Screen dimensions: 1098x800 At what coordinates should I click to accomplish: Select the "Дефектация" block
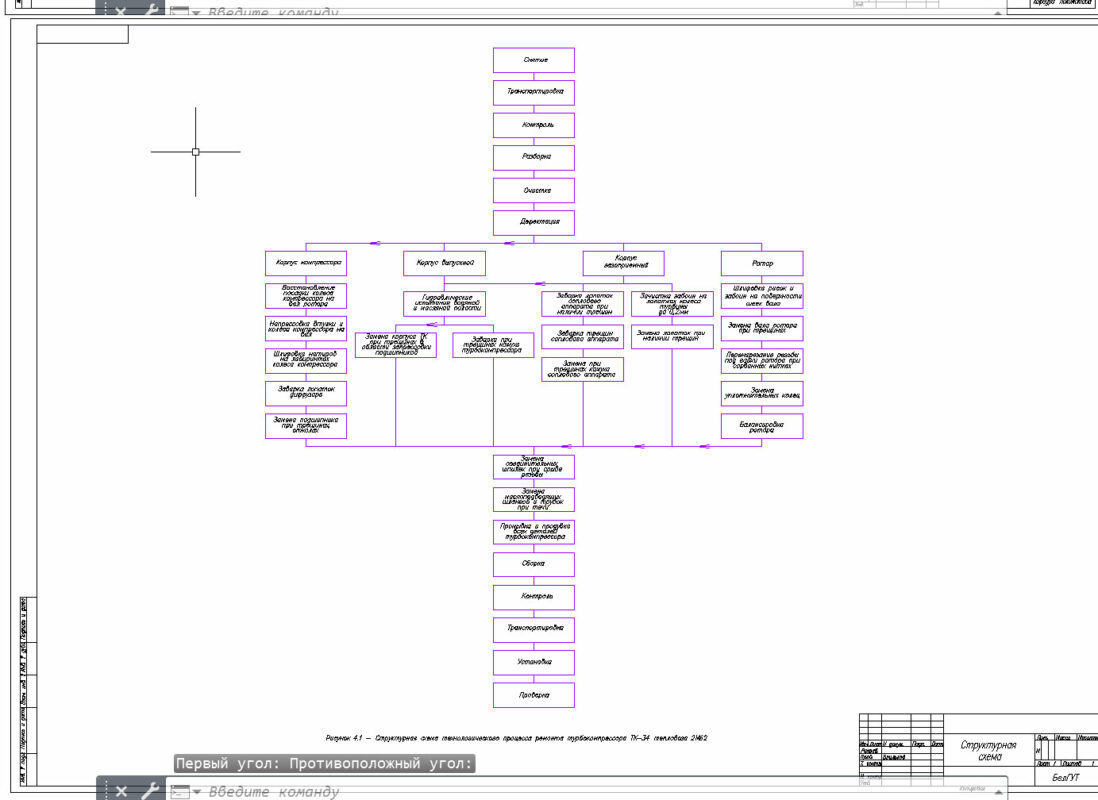[x=534, y=222]
